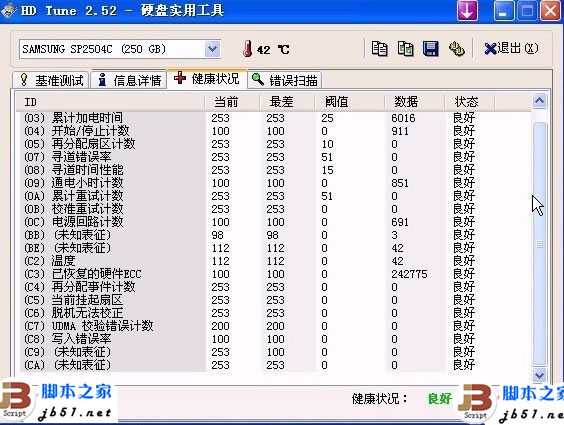The image size is (564, 425).
Task: Click the 阈值 column header
Action: coord(349,102)
